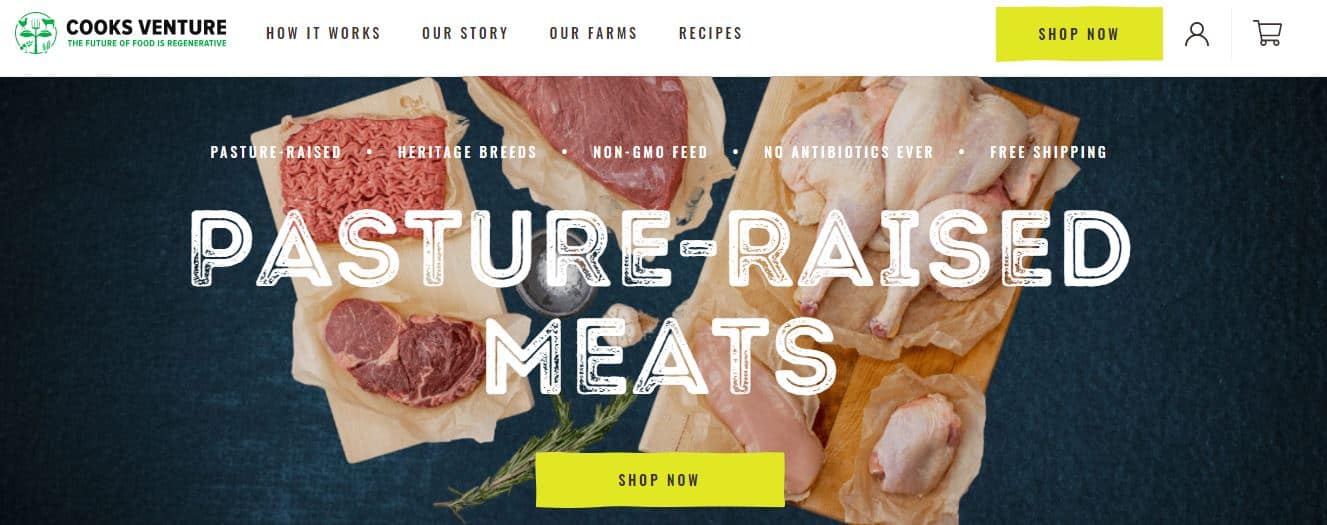Click the NO ANTIBIOTICS EVER feature text

click(x=848, y=152)
